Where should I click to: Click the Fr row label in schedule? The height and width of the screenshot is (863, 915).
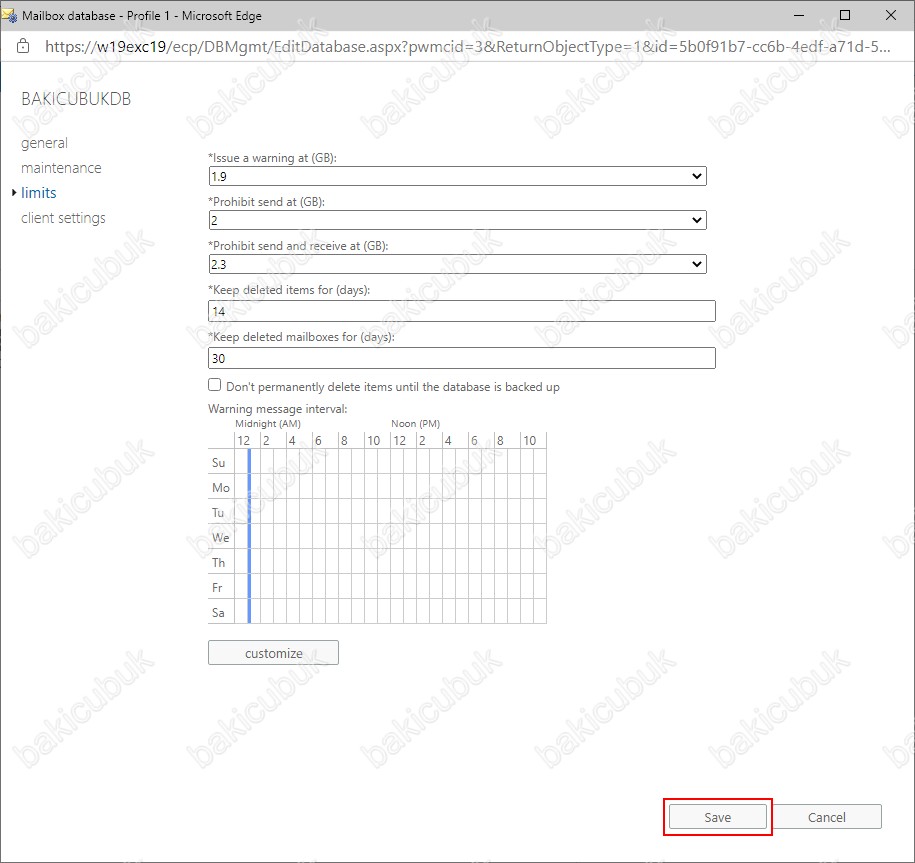point(217,588)
